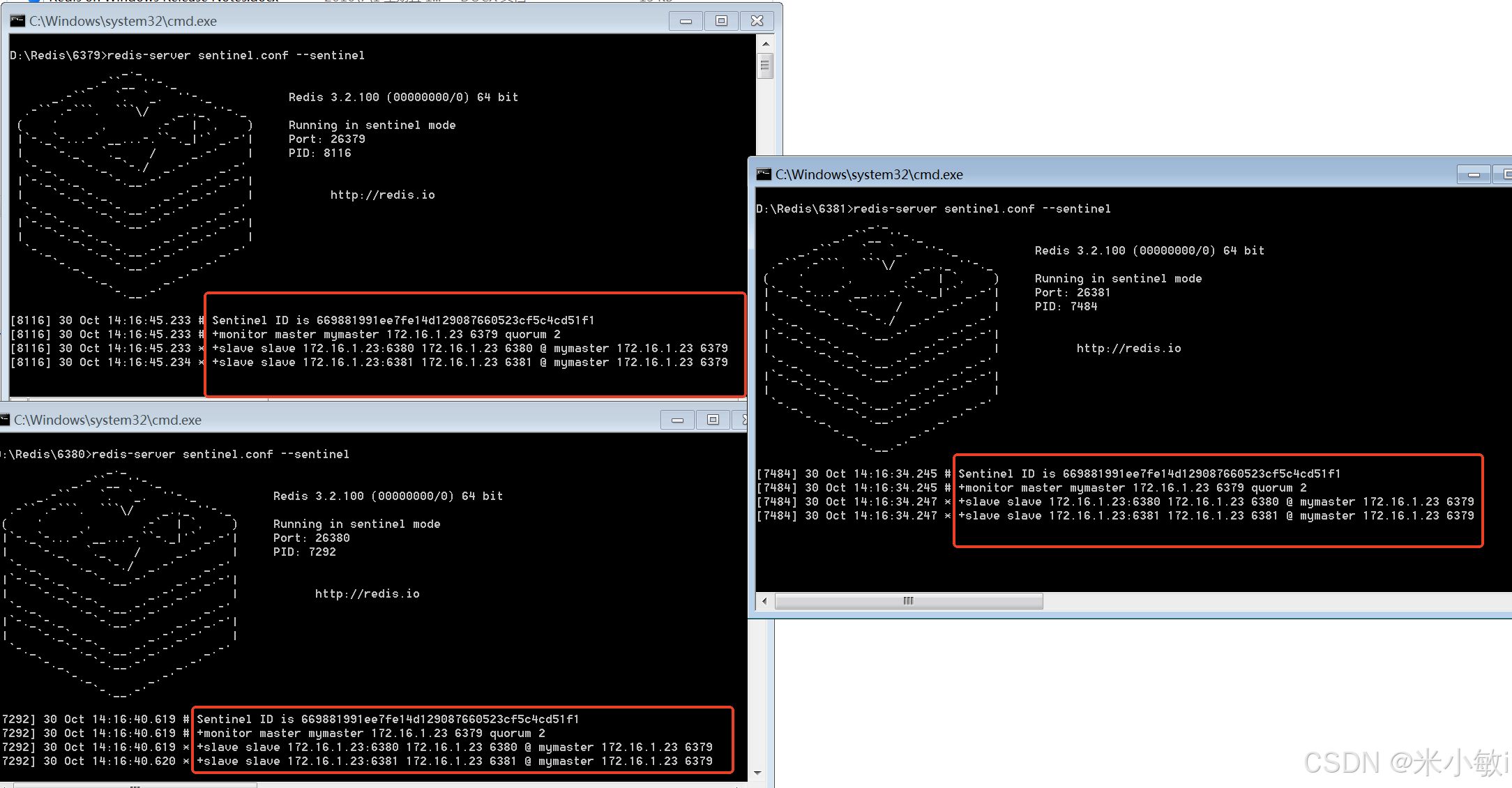1512x788 pixels.
Task: Click '+monitor master mymaster' line in PID 8116 log
Action: pyautogui.click(x=386, y=334)
